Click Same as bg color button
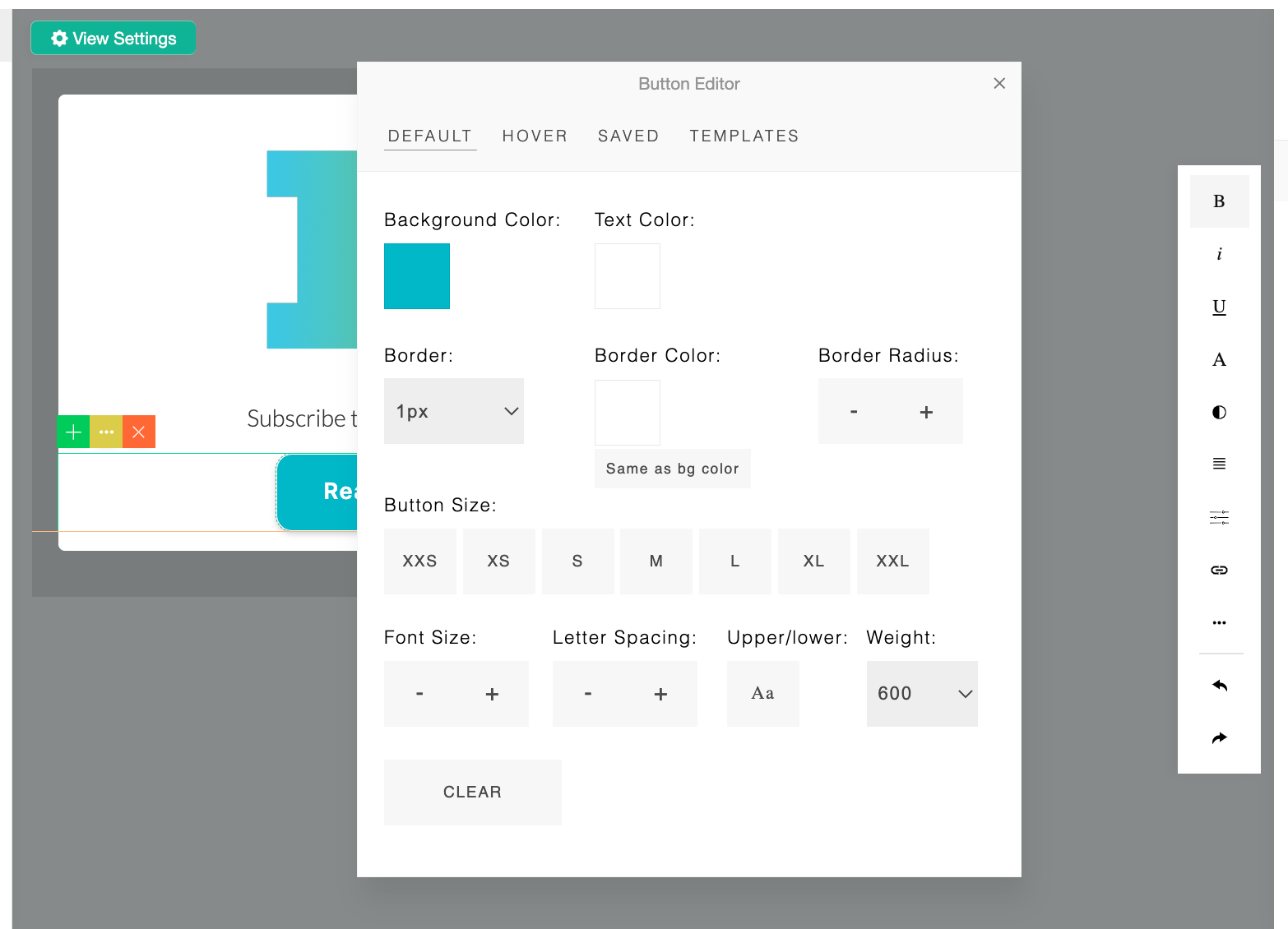The image size is (1288, 929). pyautogui.click(x=672, y=469)
